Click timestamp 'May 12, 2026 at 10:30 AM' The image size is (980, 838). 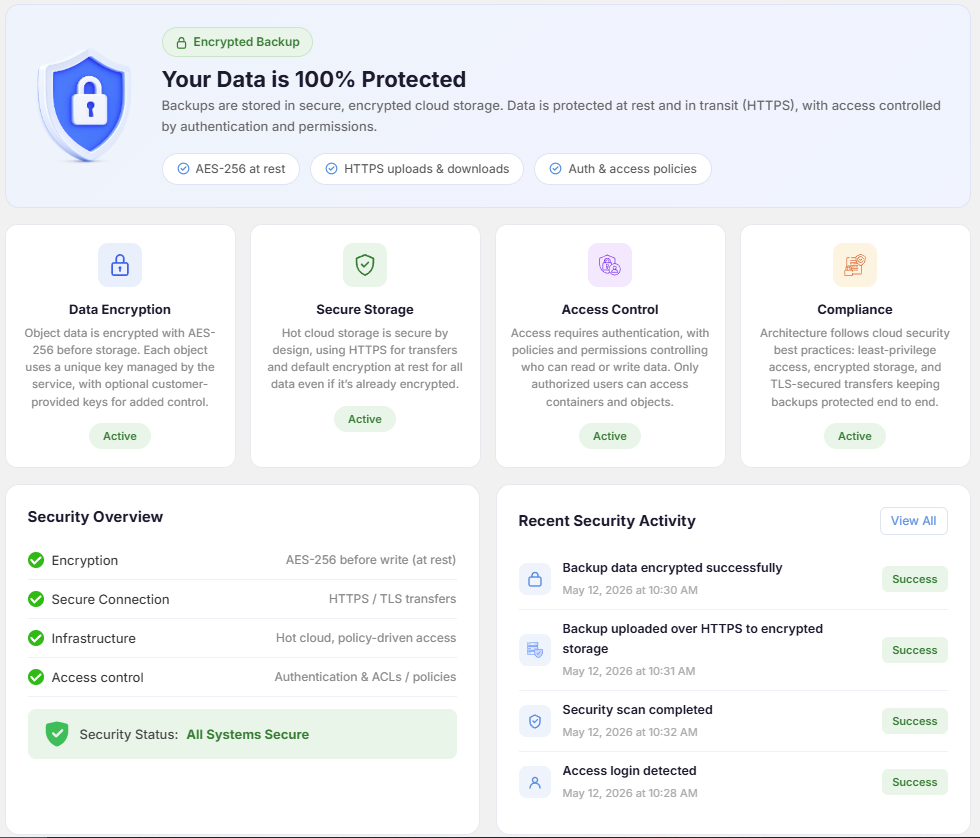click(630, 590)
